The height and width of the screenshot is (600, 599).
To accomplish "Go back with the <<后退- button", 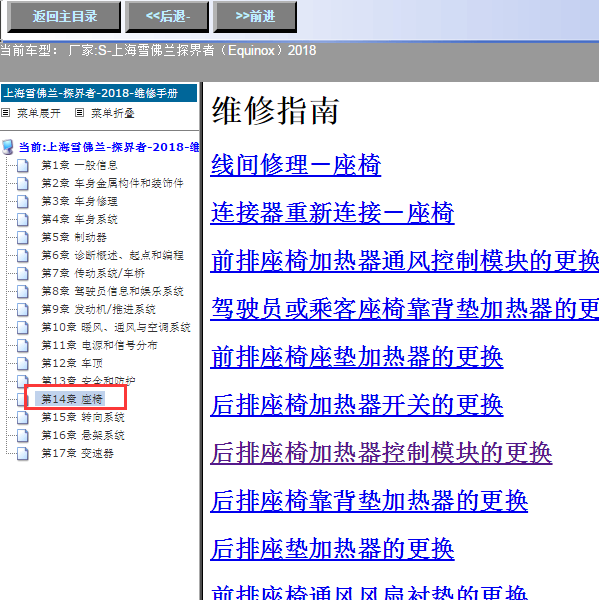I will (167, 16).
